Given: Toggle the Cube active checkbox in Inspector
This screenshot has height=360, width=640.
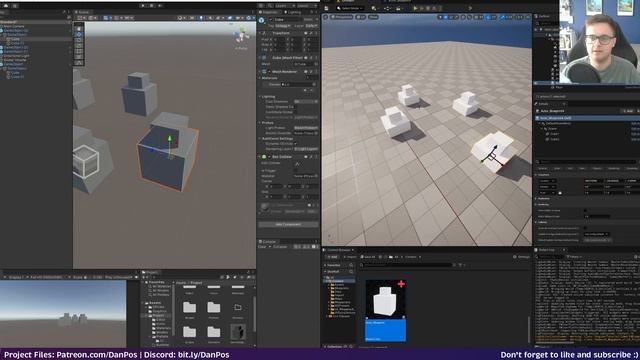Looking at the screenshot, I should coord(271,19).
